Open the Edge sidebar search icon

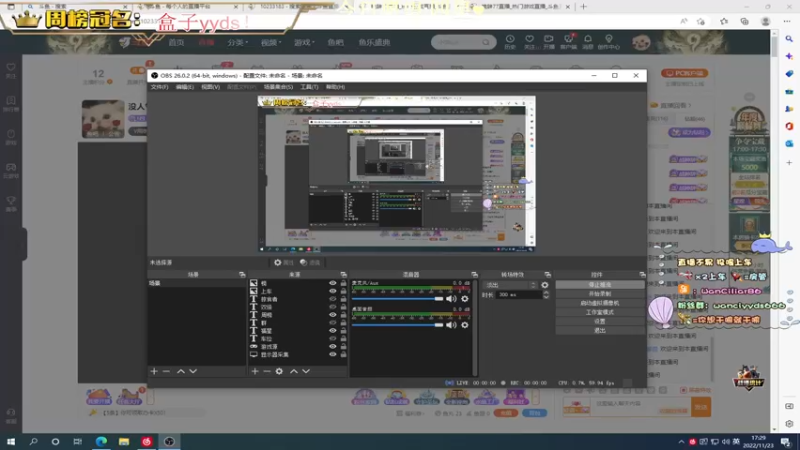pyautogui.click(x=789, y=39)
